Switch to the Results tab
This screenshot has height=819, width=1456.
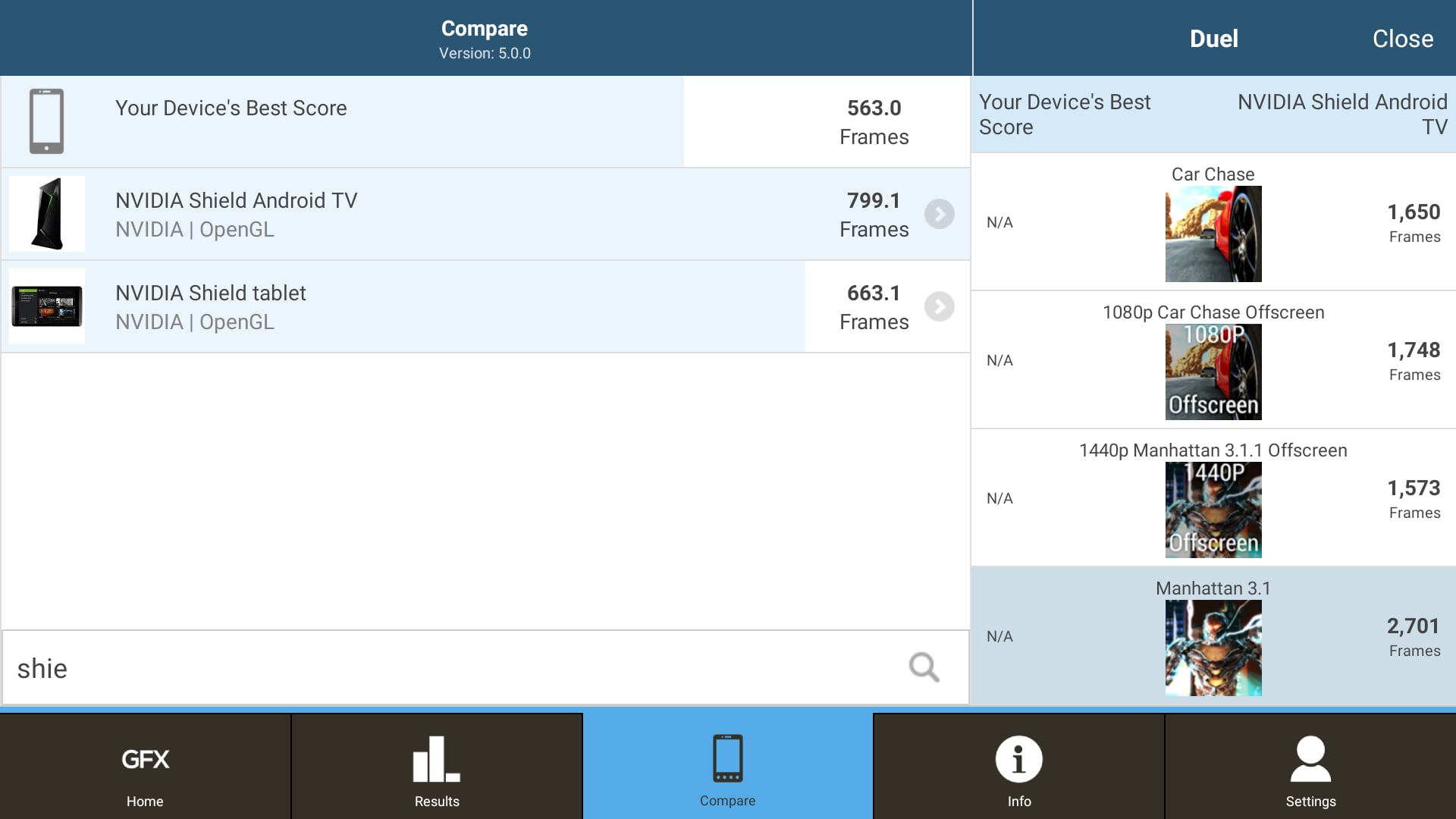point(437,766)
